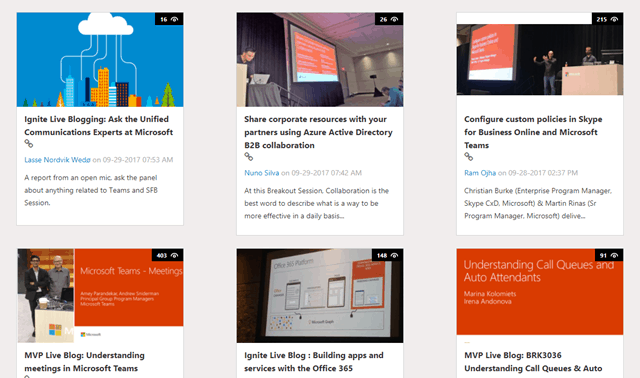Open the Microsoft Teams Meetings slide thumbnail
The image size is (640, 378).
point(100,296)
